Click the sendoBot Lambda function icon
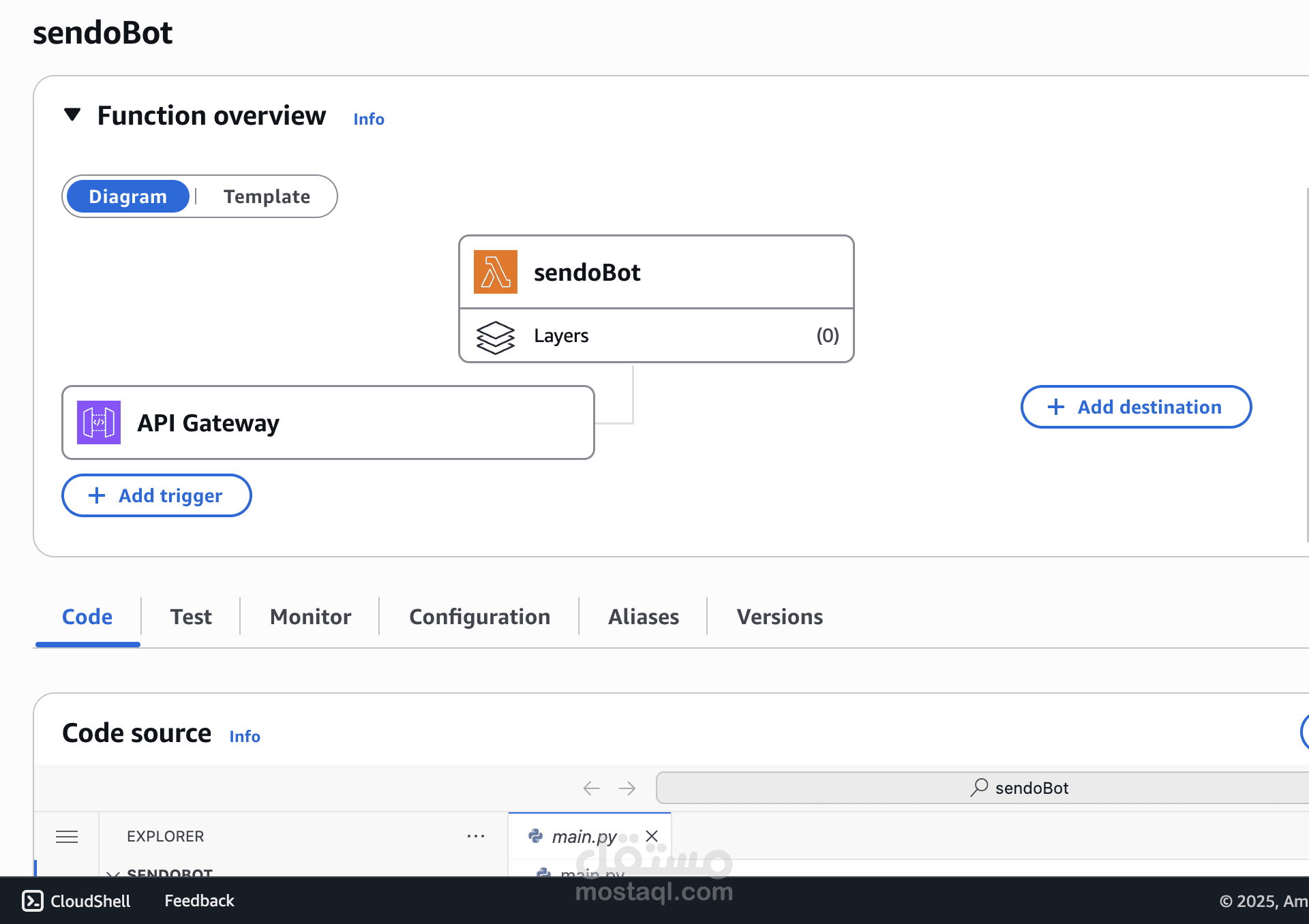This screenshot has width=1309, height=924. (496, 271)
